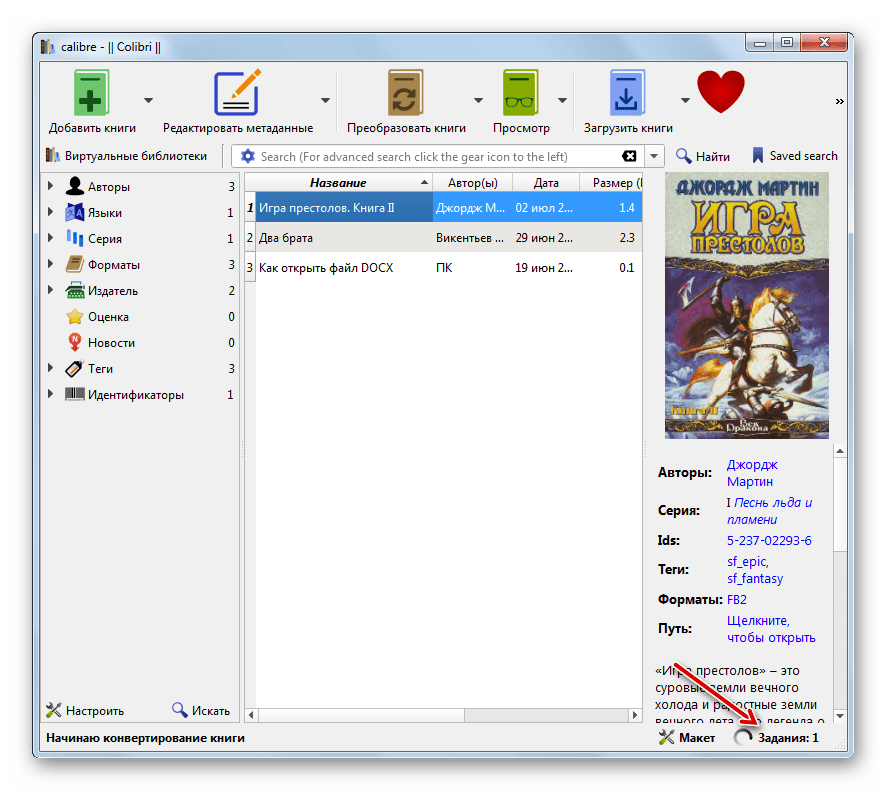Click the red heart donate icon
The width and height of the screenshot is (887, 791).
[721, 91]
